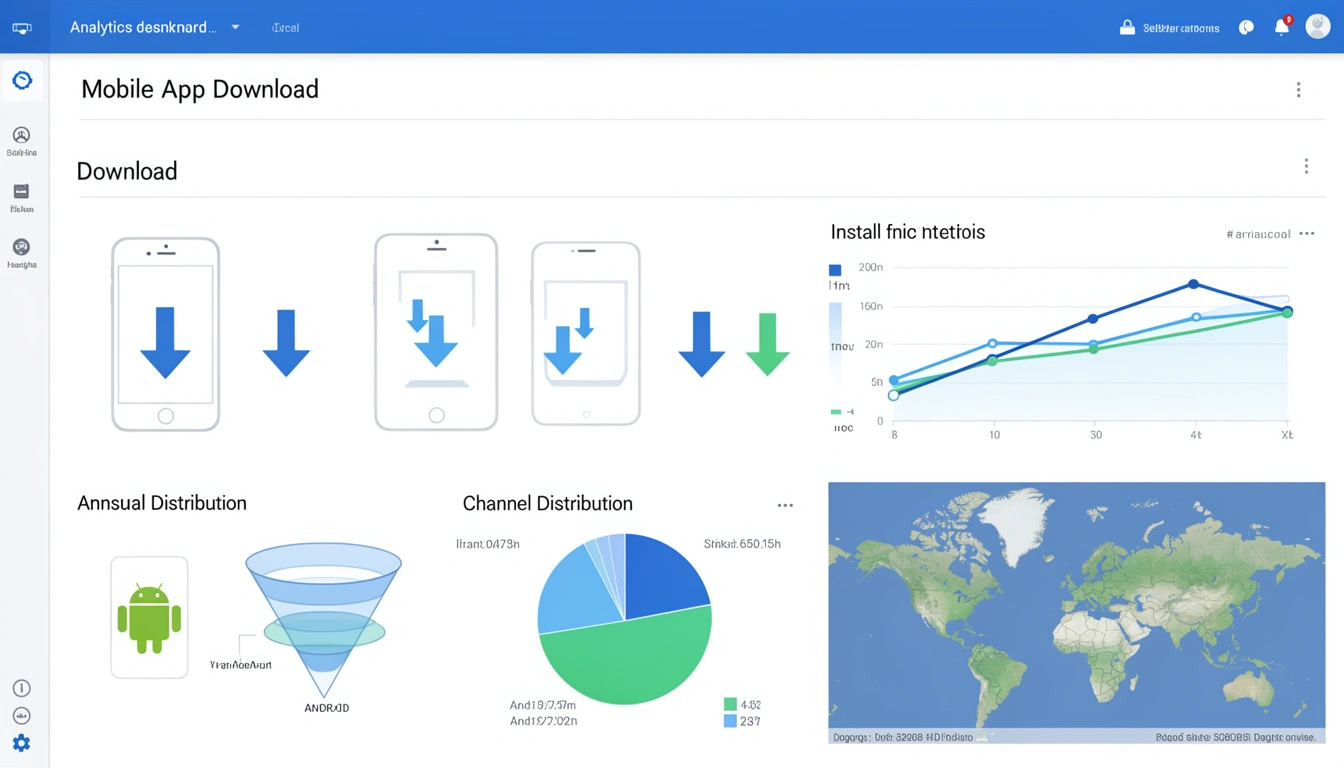
Task: Toggle the green legend marker under the chart
Action: tap(834, 411)
